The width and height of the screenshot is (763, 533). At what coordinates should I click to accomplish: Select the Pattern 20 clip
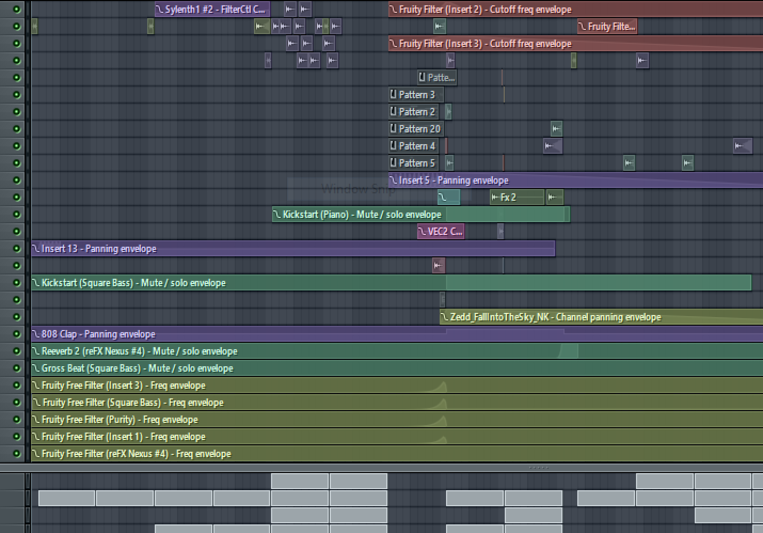click(x=416, y=129)
